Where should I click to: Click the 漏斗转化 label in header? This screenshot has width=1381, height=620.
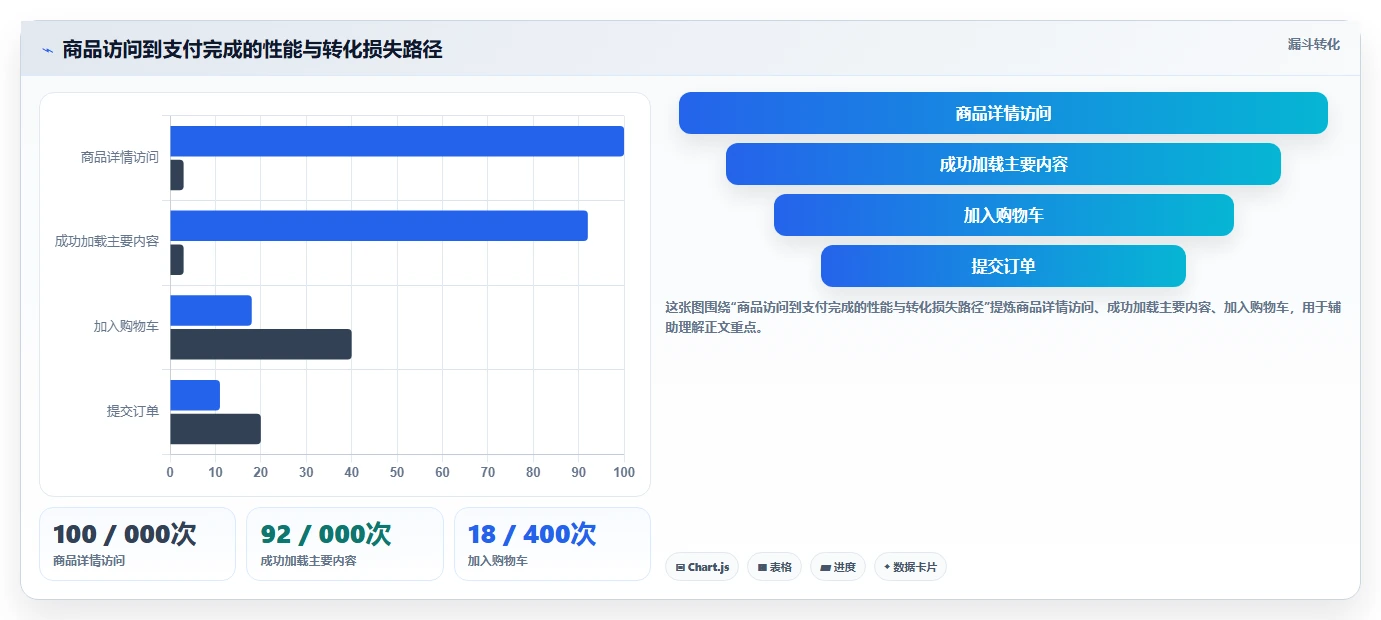tap(1313, 44)
